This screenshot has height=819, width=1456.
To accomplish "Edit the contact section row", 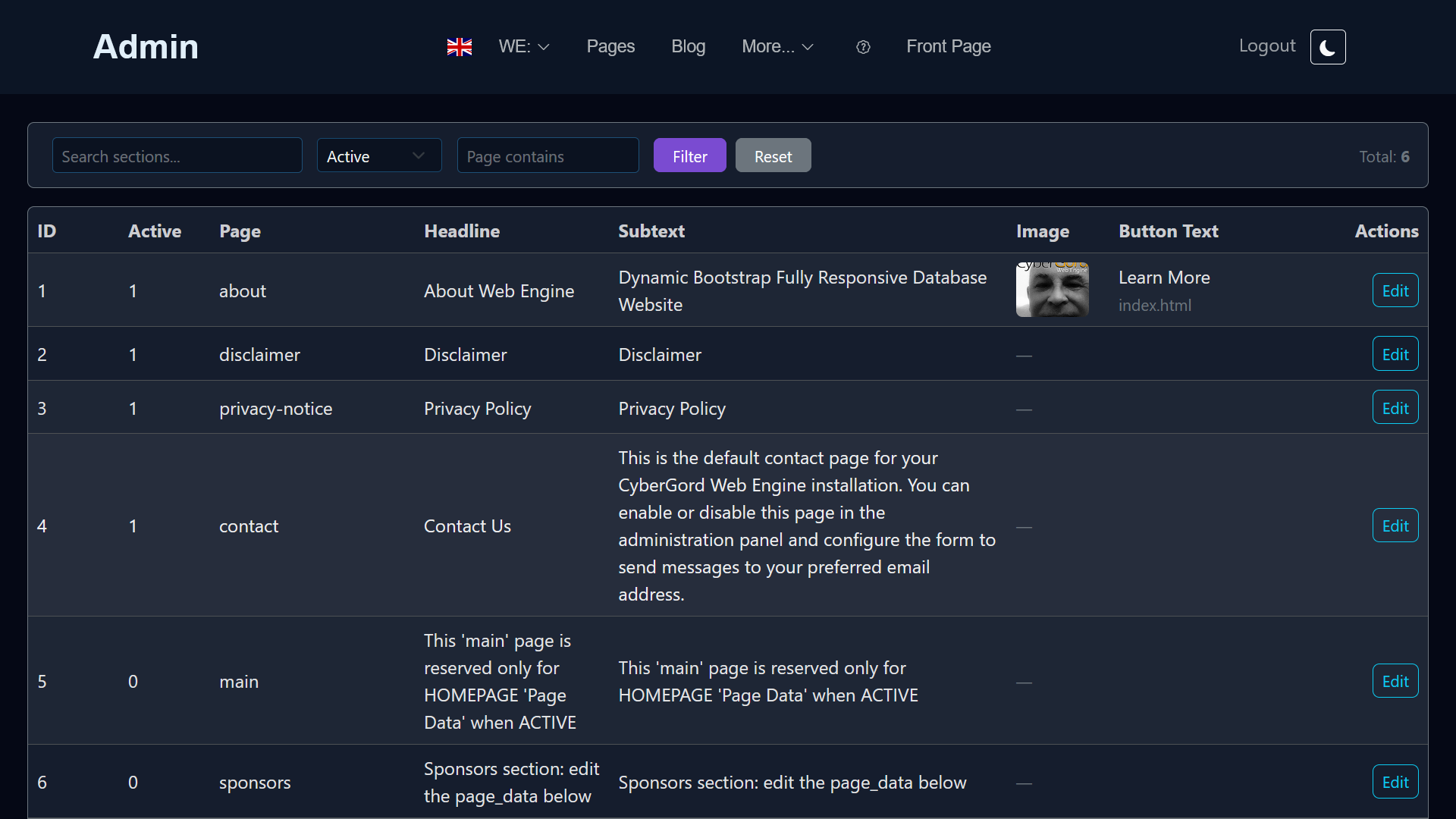I will pyautogui.click(x=1395, y=526).
